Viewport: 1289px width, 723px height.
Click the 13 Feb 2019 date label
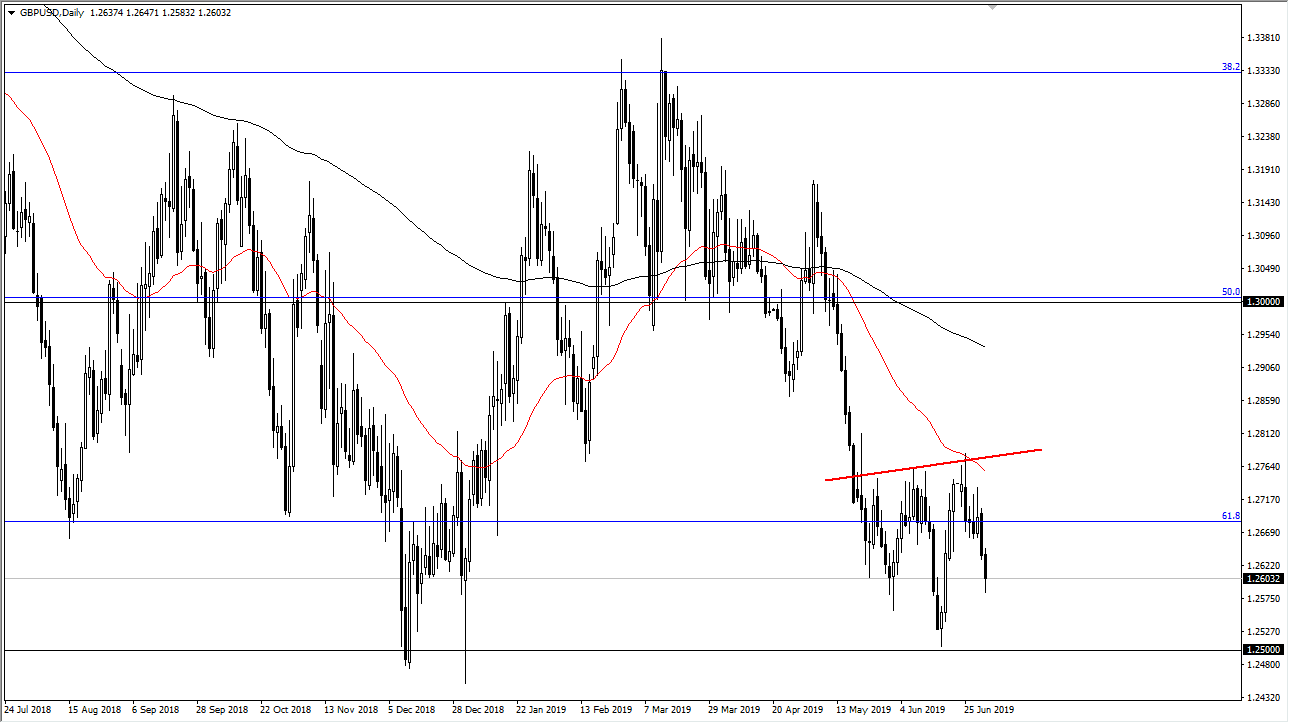pyautogui.click(x=604, y=709)
